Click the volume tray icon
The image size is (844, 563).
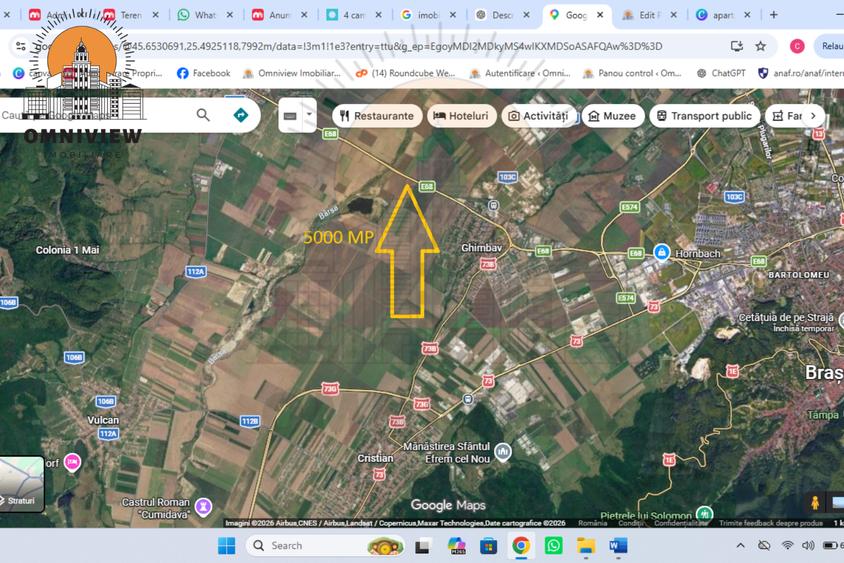click(x=808, y=546)
